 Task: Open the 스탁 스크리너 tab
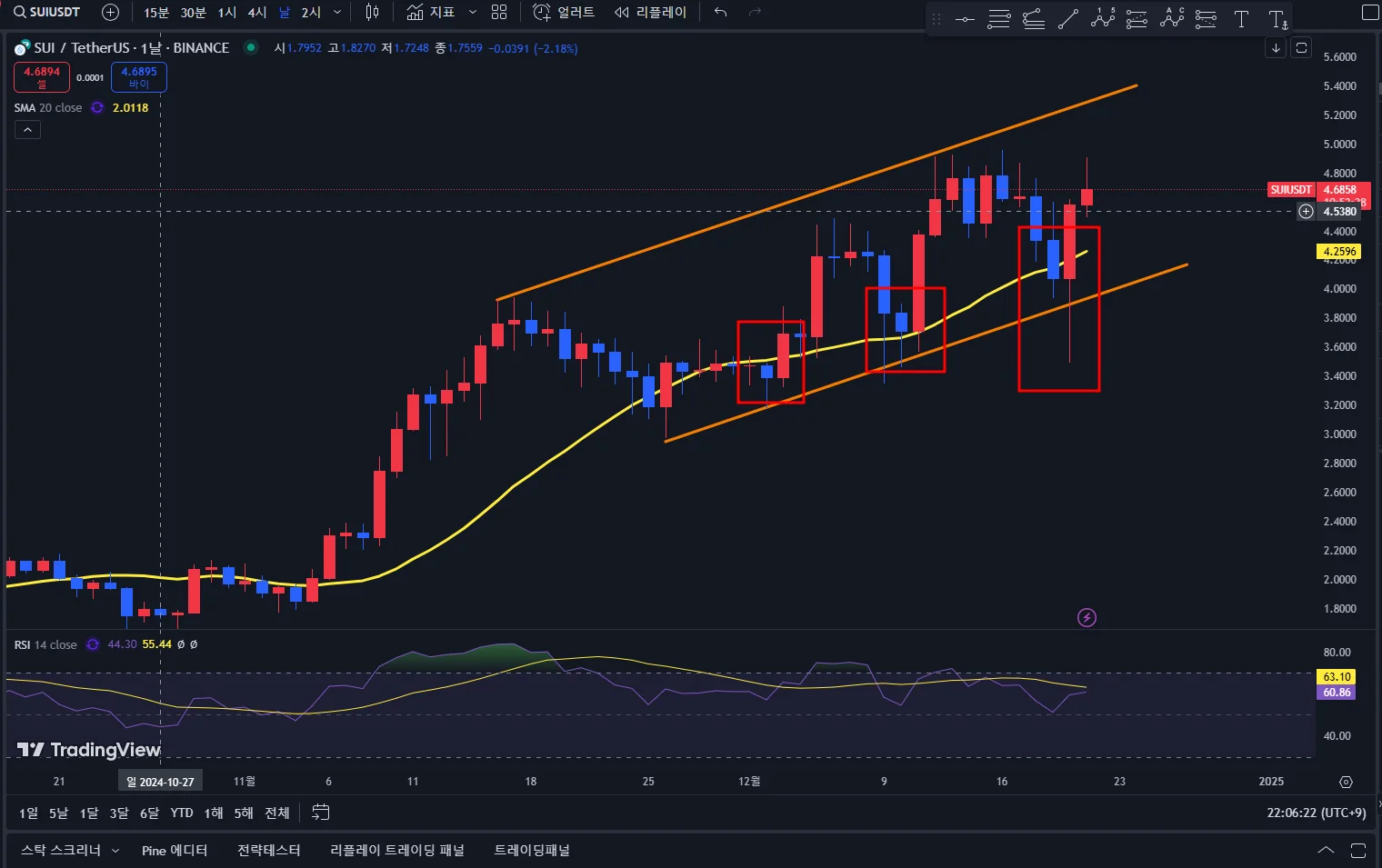point(61,850)
